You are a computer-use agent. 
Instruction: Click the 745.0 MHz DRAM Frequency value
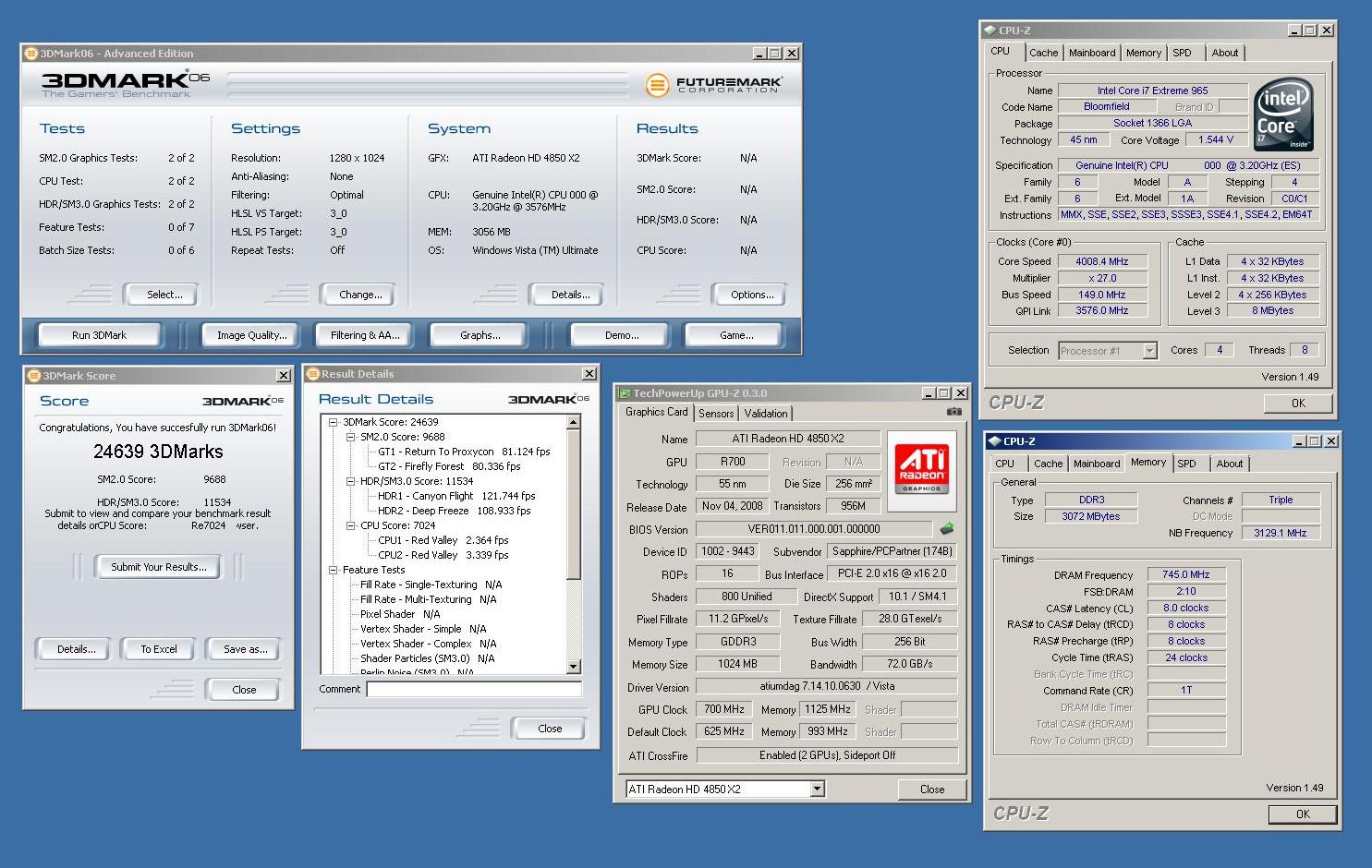coord(1185,574)
